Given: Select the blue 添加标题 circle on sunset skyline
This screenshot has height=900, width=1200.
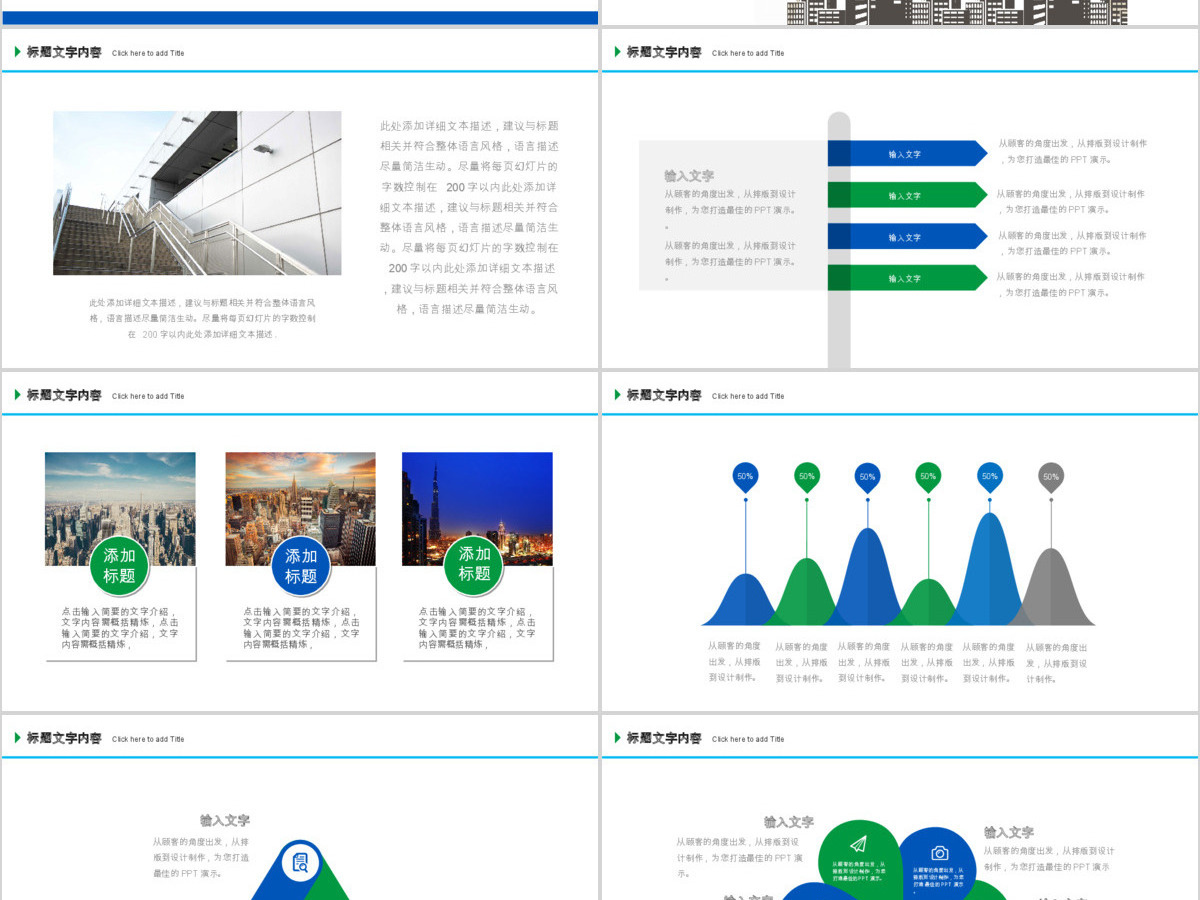Looking at the screenshot, I should pos(300,566).
